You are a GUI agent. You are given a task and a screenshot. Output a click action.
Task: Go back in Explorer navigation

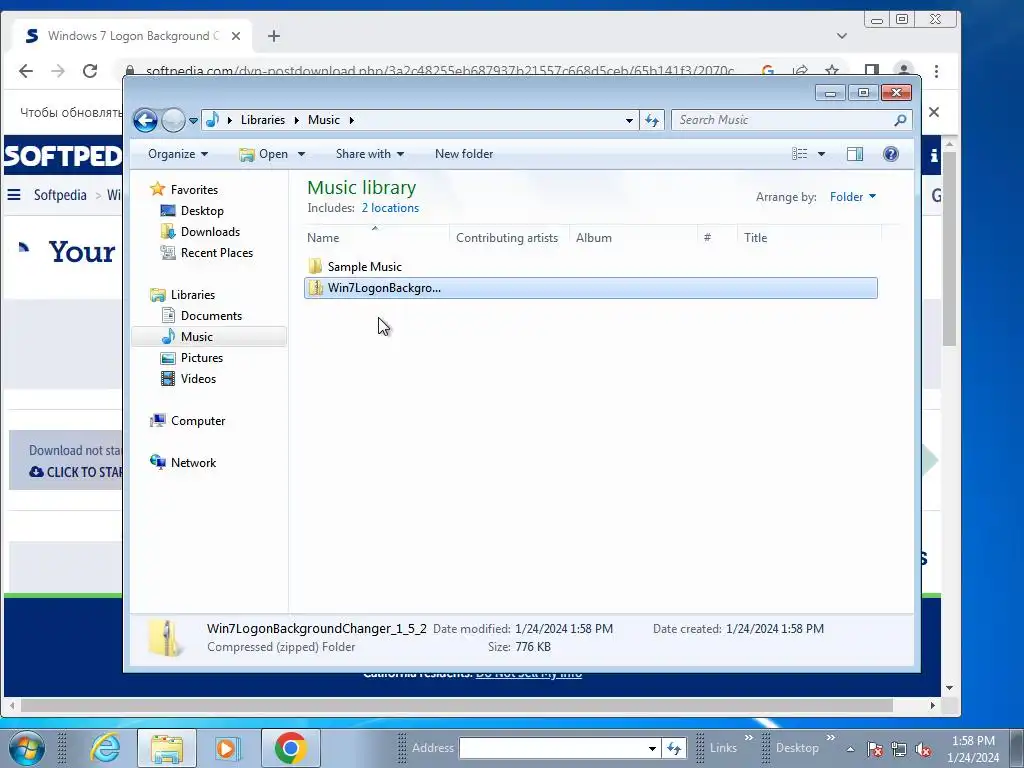click(145, 120)
